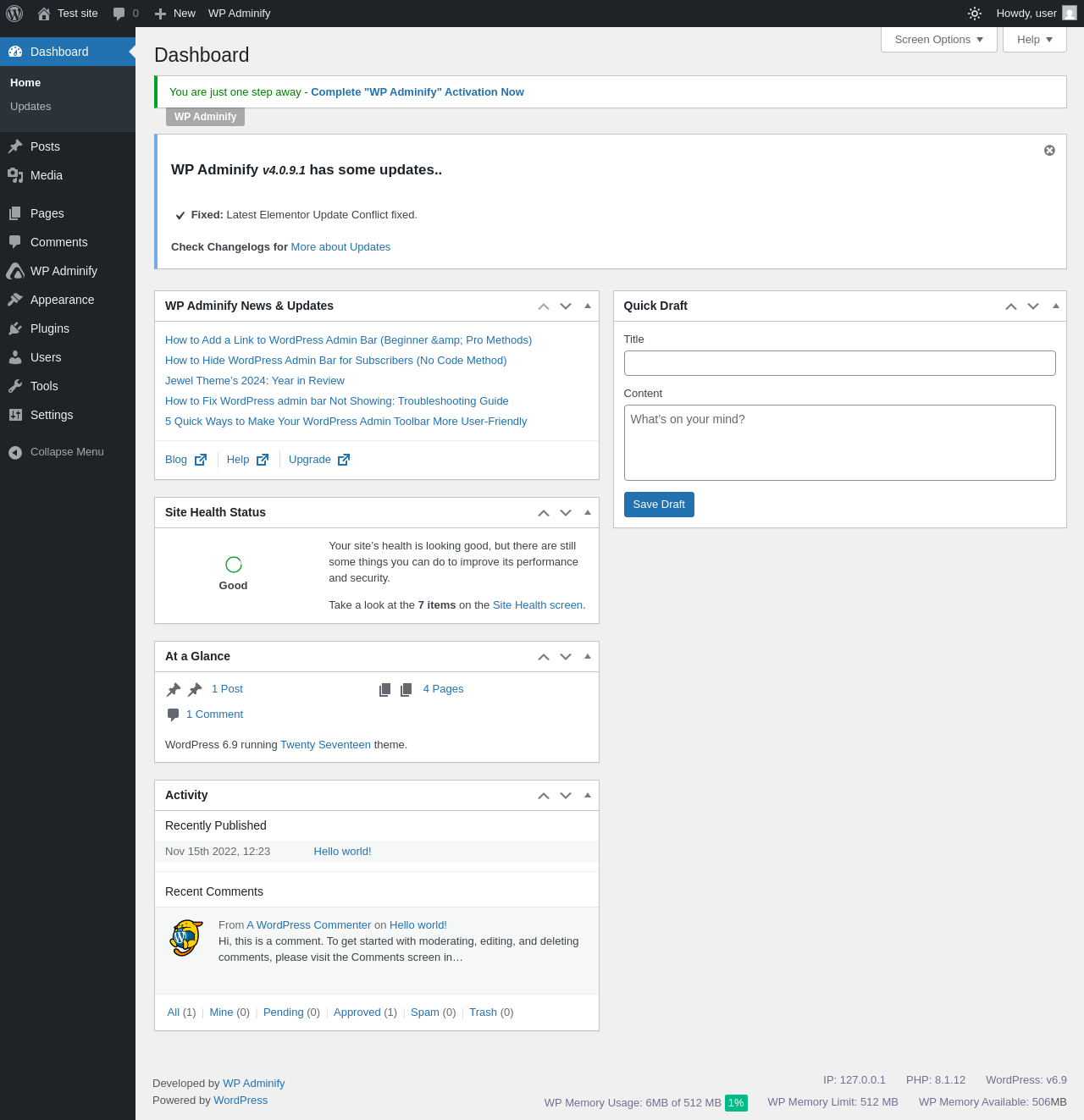The height and width of the screenshot is (1120, 1084).
Task: Toggle the Quick Draft panel
Action: 1056,306
